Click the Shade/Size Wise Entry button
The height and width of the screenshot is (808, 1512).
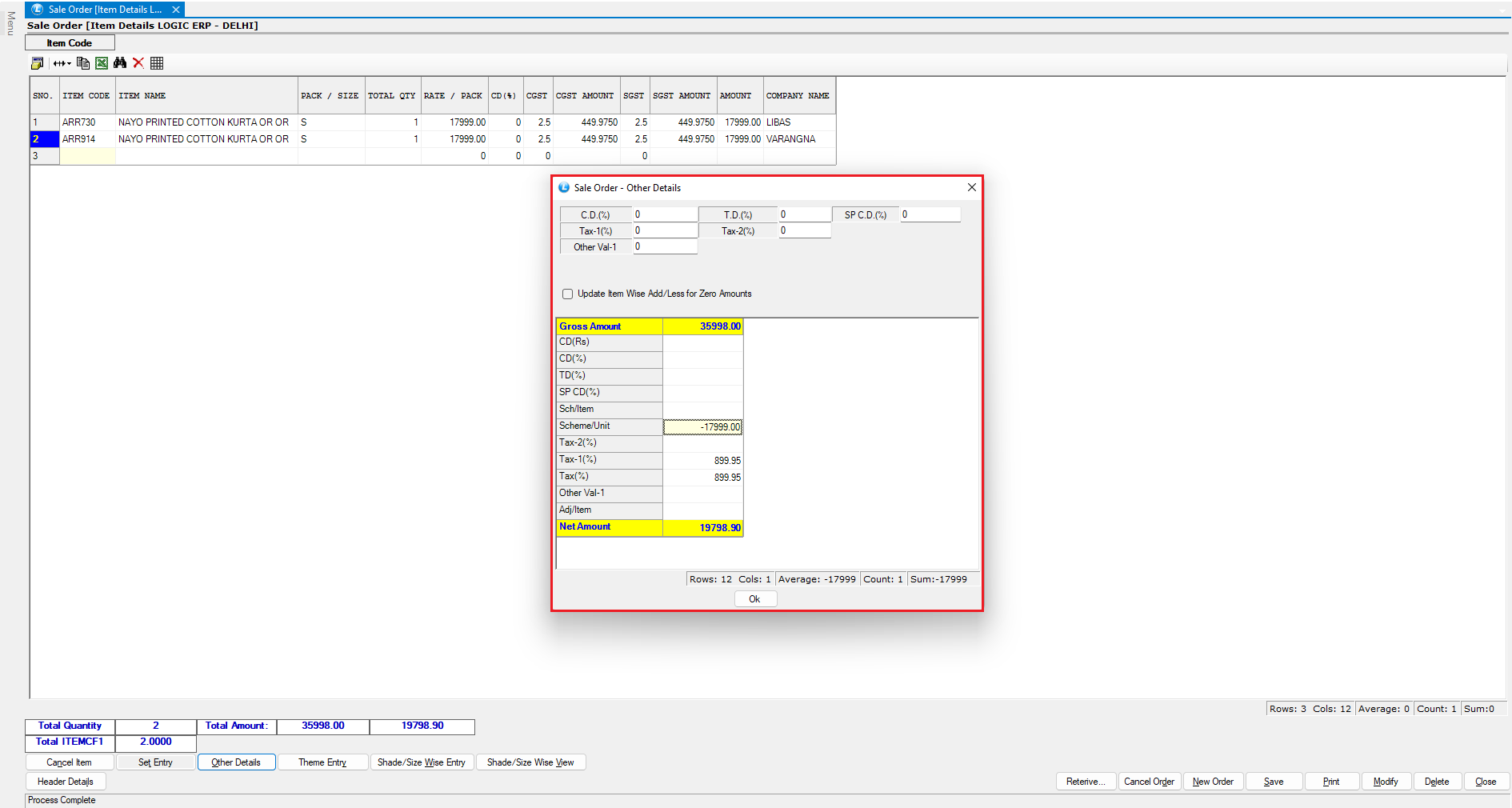tap(422, 762)
